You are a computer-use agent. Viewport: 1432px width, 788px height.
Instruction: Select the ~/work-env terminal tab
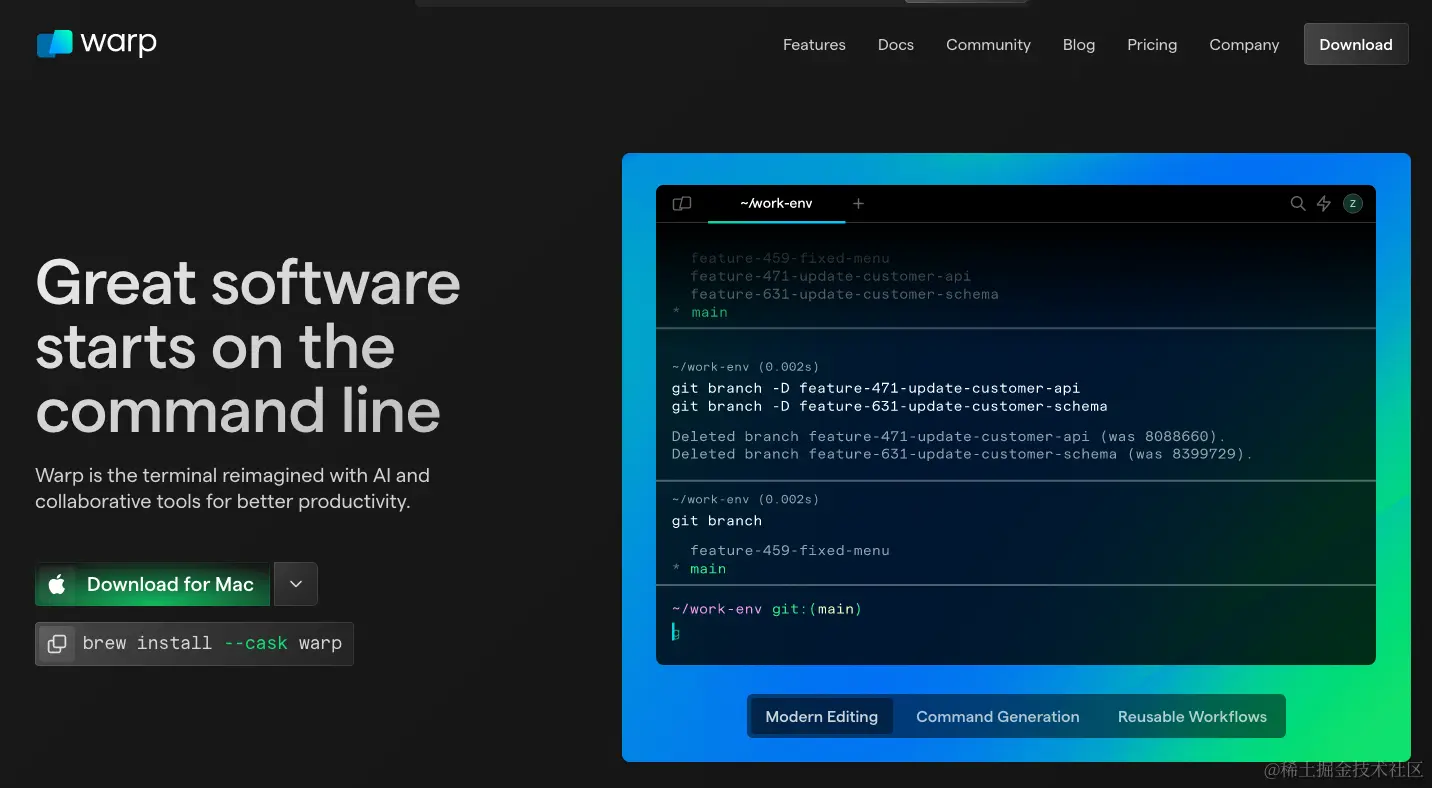pos(776,203)
